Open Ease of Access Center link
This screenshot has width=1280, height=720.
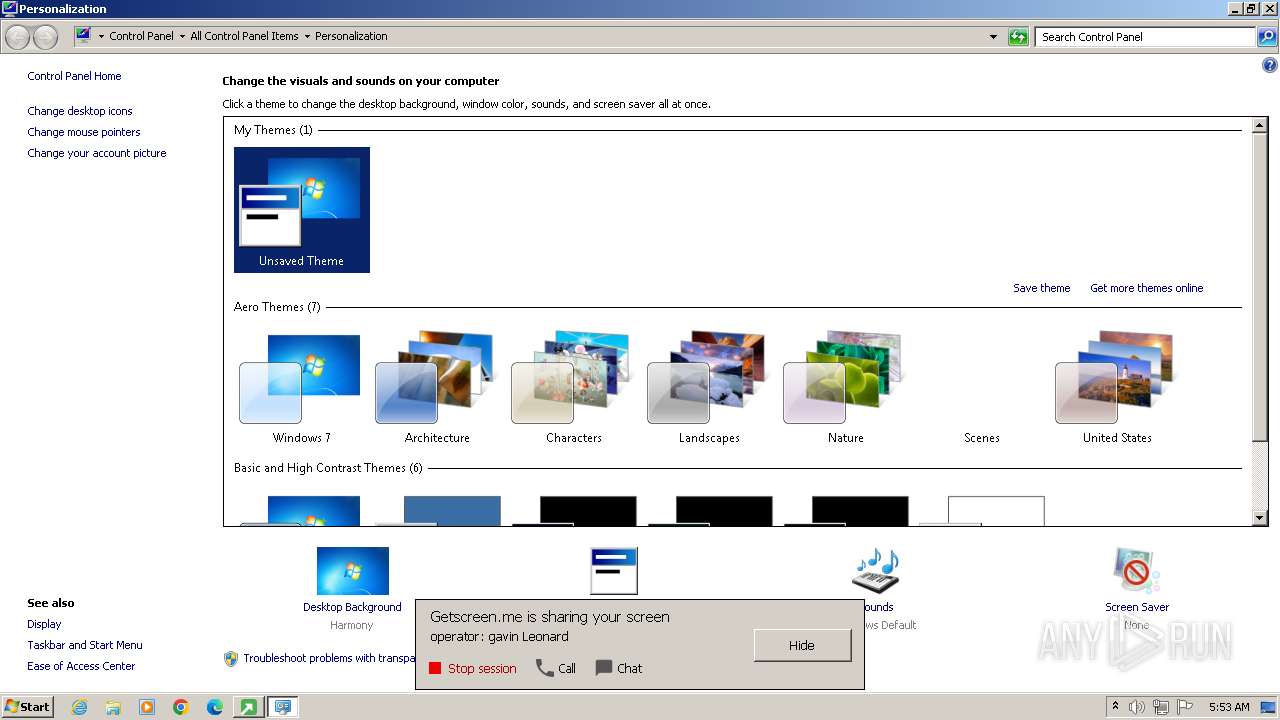pyautogui.click(x=81, y=666)
